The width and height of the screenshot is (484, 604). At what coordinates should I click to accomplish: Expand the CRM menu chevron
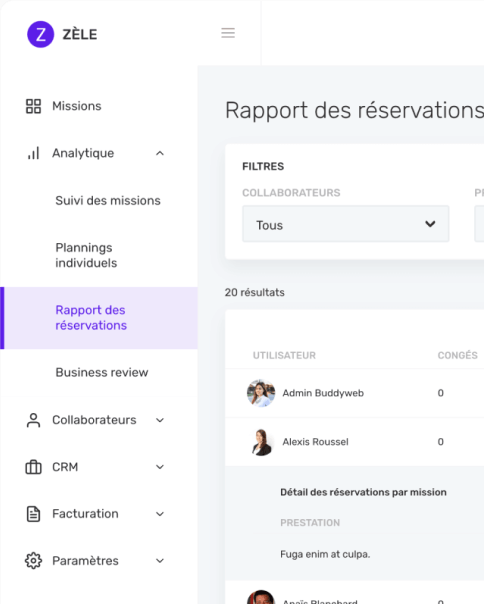[x=160, y=467]
